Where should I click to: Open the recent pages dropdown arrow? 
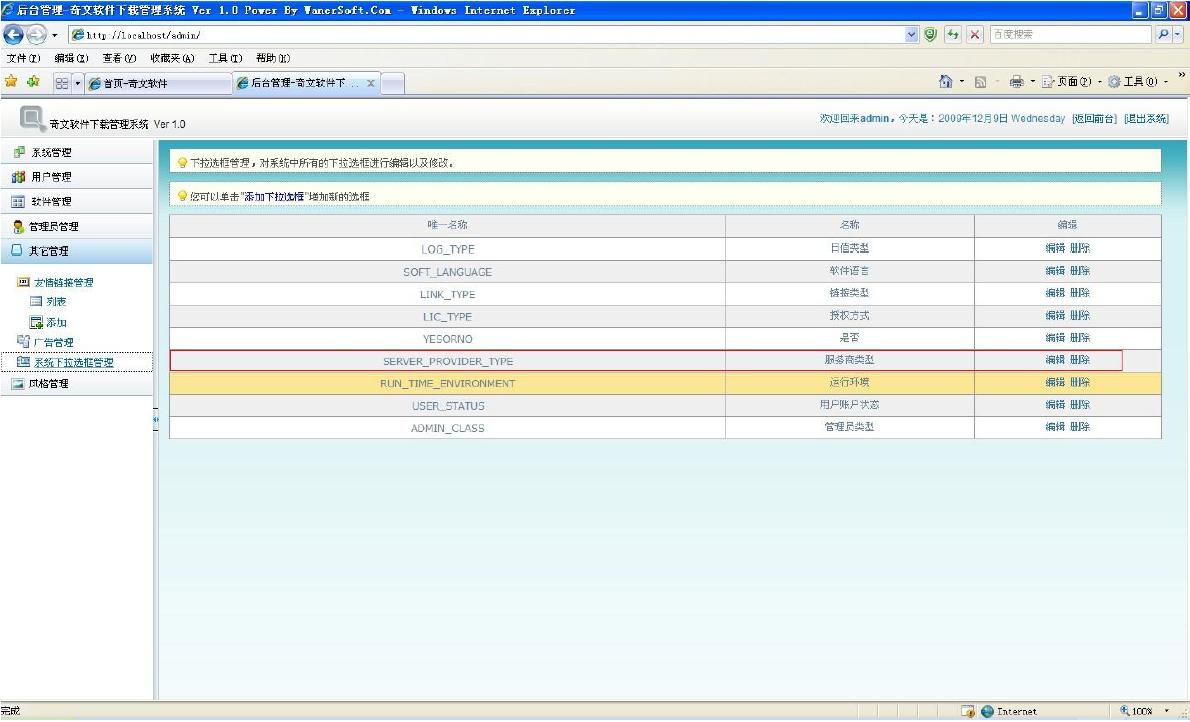(x=55, y=35)
